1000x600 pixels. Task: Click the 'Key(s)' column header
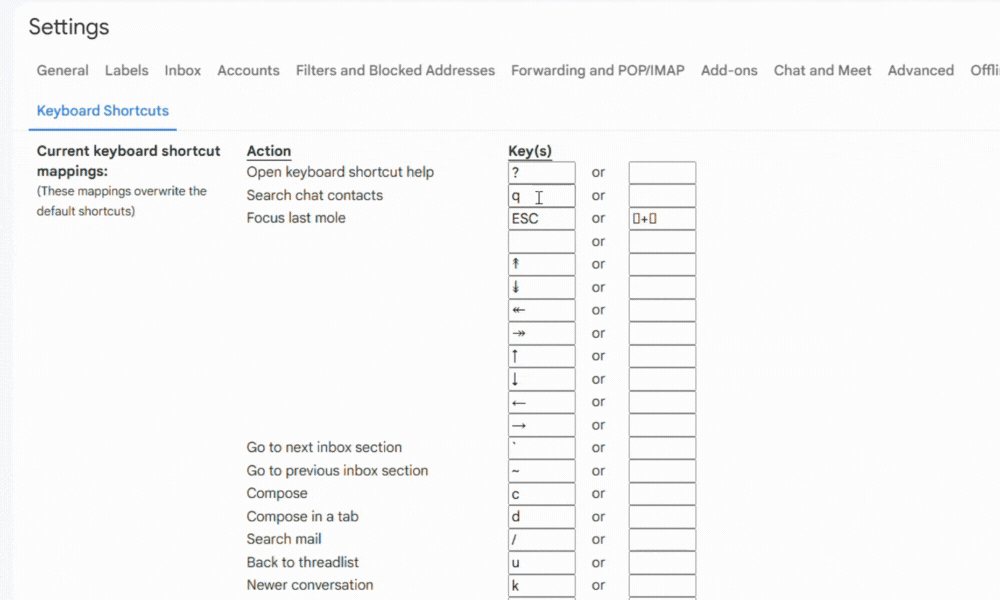pyautogui.click(x=530, y=151)
